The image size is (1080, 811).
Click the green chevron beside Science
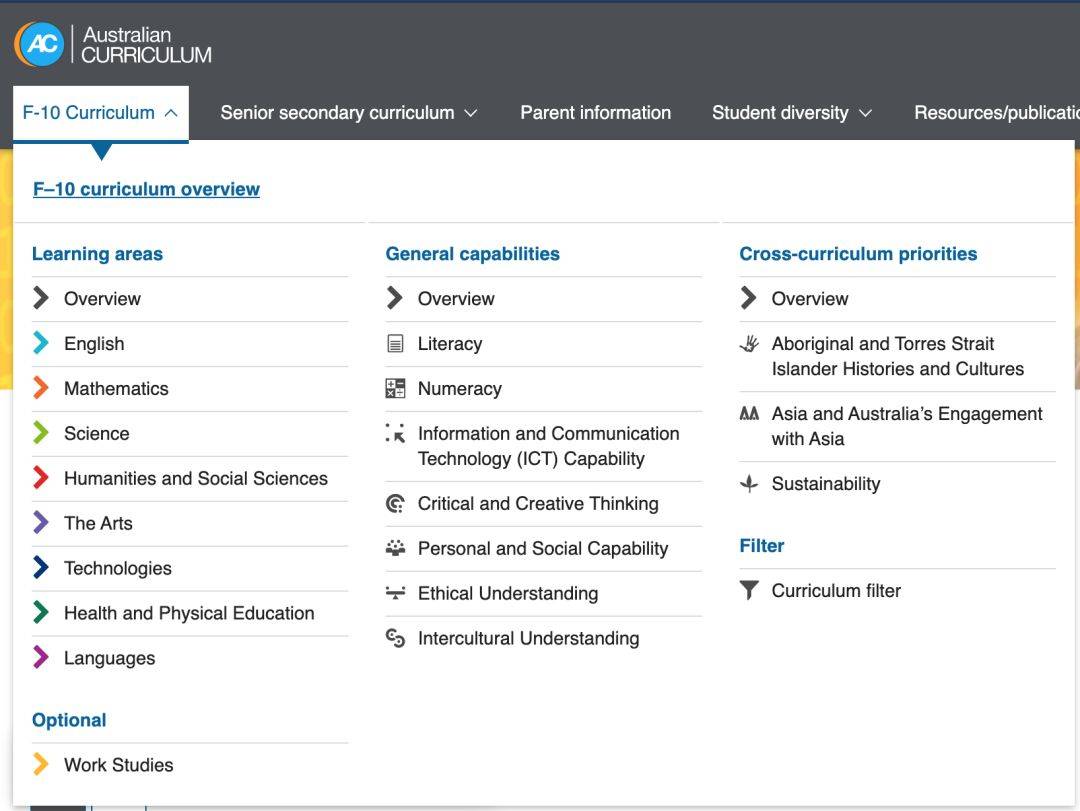point(41,433)
